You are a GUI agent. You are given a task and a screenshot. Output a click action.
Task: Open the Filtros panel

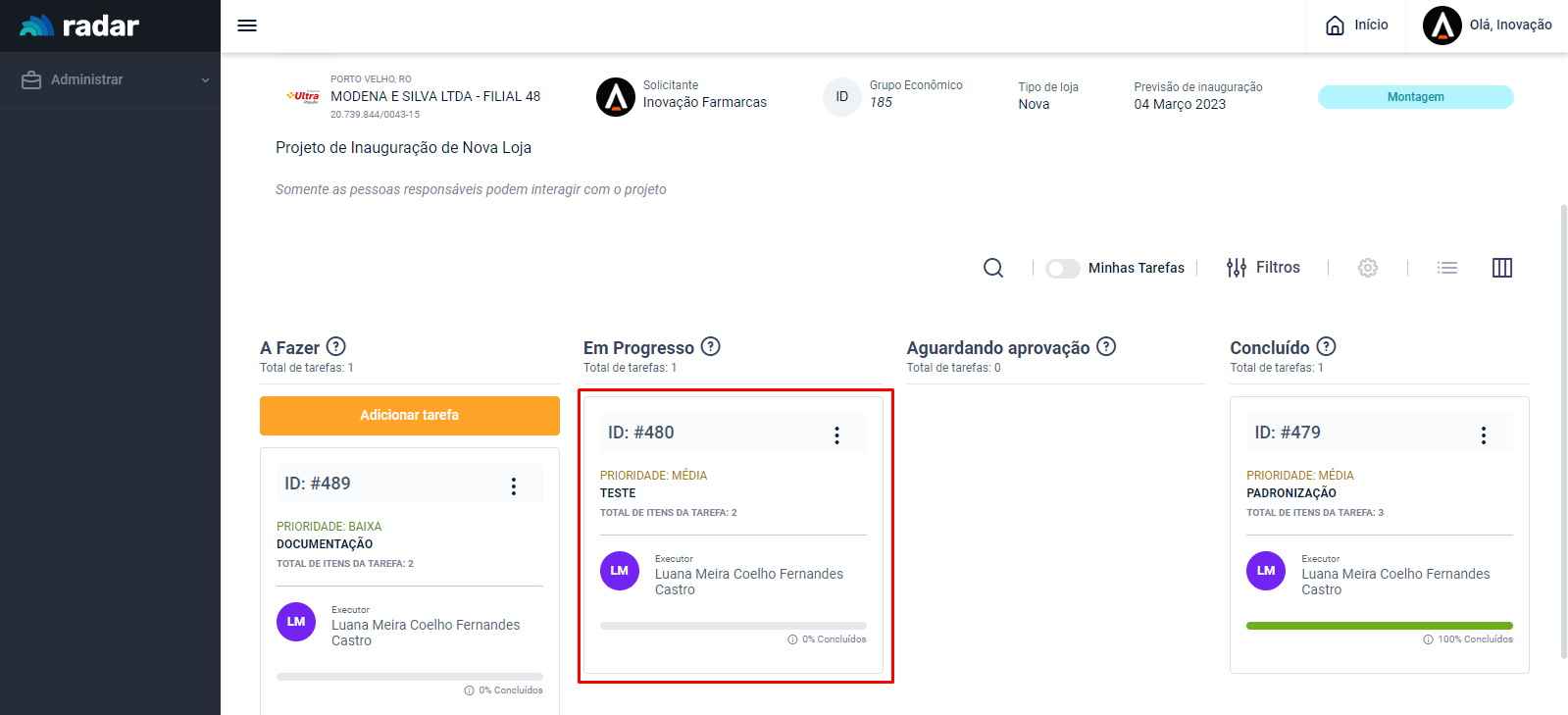coord(1264,268)
